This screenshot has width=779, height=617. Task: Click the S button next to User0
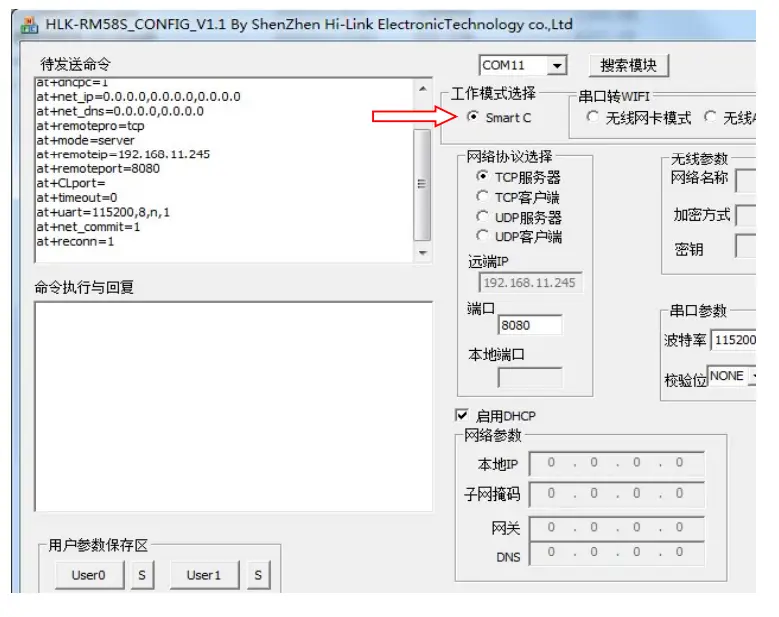pos(142,575)
